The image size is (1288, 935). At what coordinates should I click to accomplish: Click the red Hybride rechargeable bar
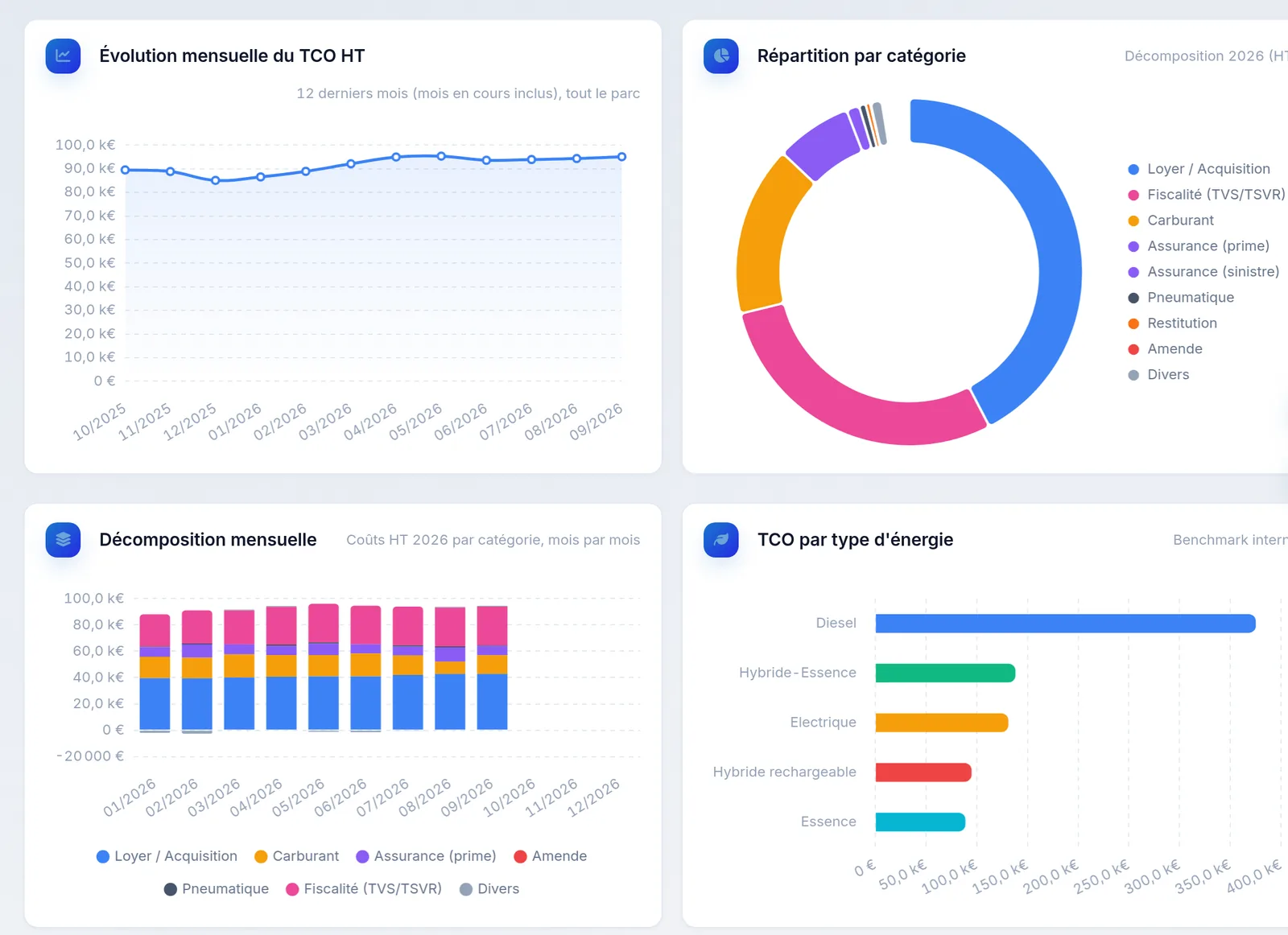923,772
